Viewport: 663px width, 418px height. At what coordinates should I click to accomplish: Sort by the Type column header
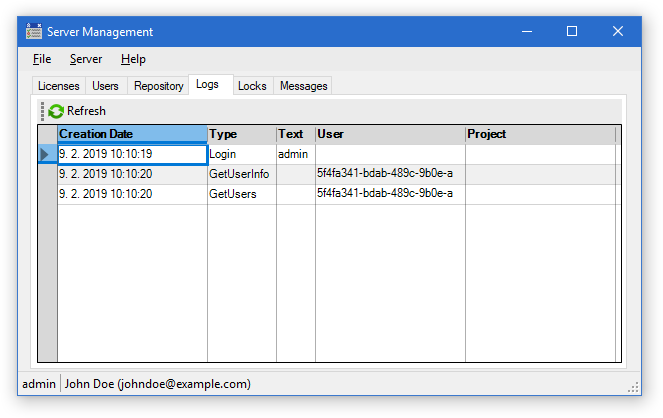242,134
